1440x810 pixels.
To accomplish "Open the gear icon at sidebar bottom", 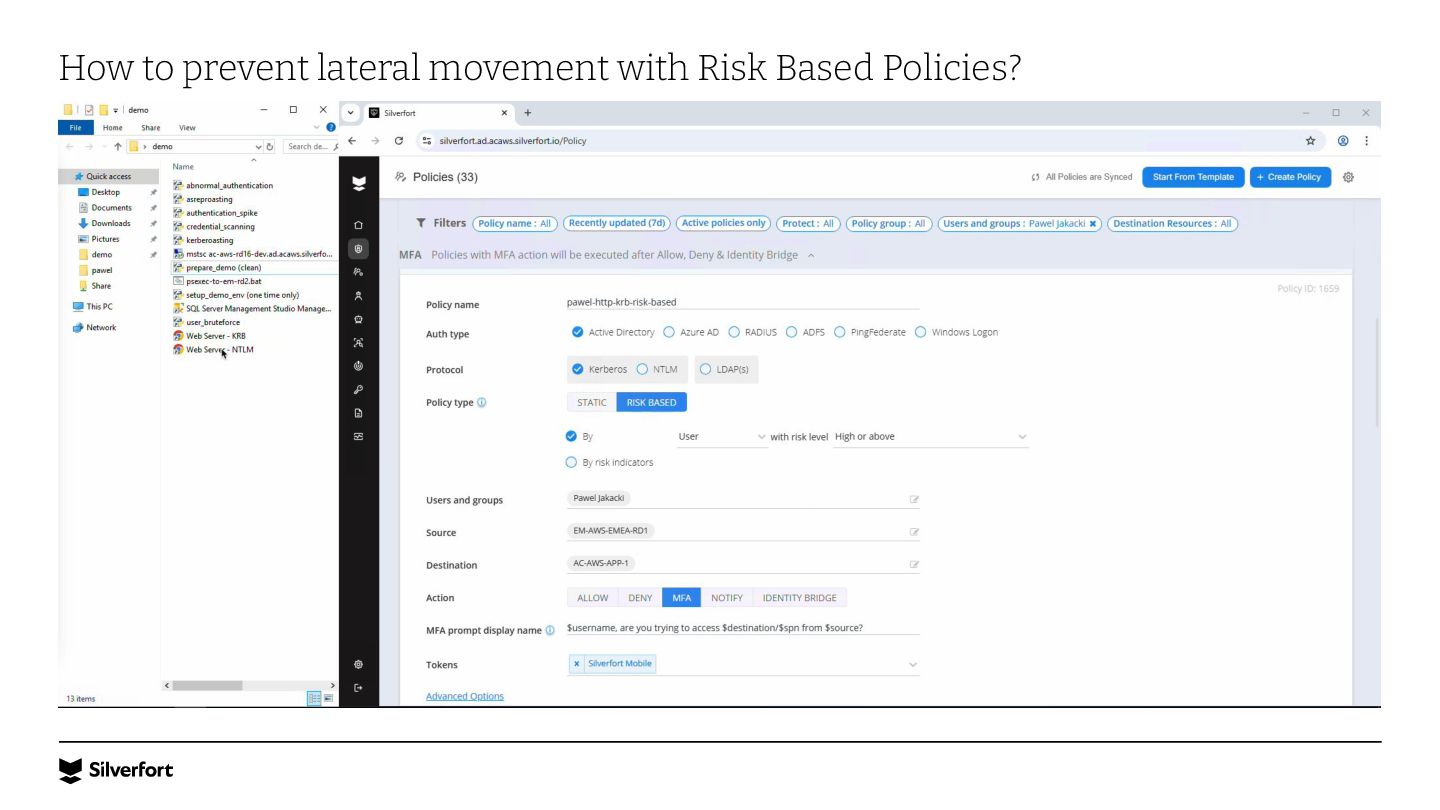I will [x=359, y=664].
